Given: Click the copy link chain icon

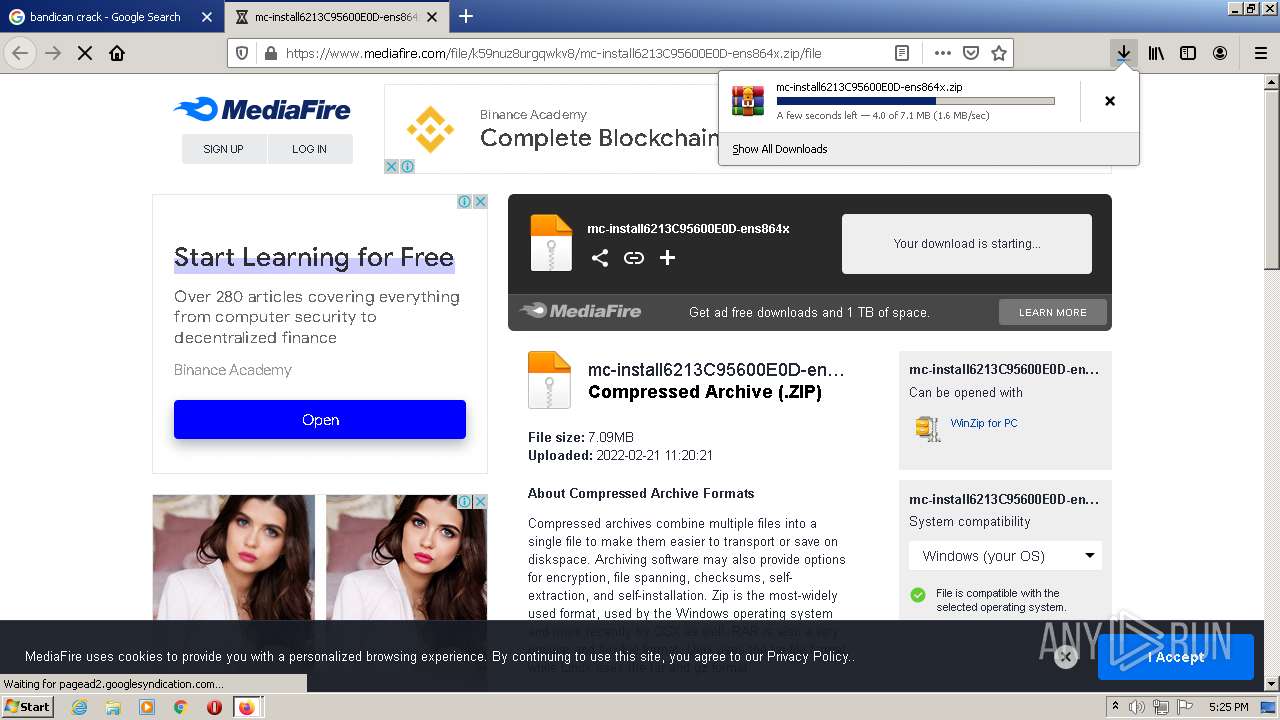Looking at the screenshot, I should click(x=634, y=258).
